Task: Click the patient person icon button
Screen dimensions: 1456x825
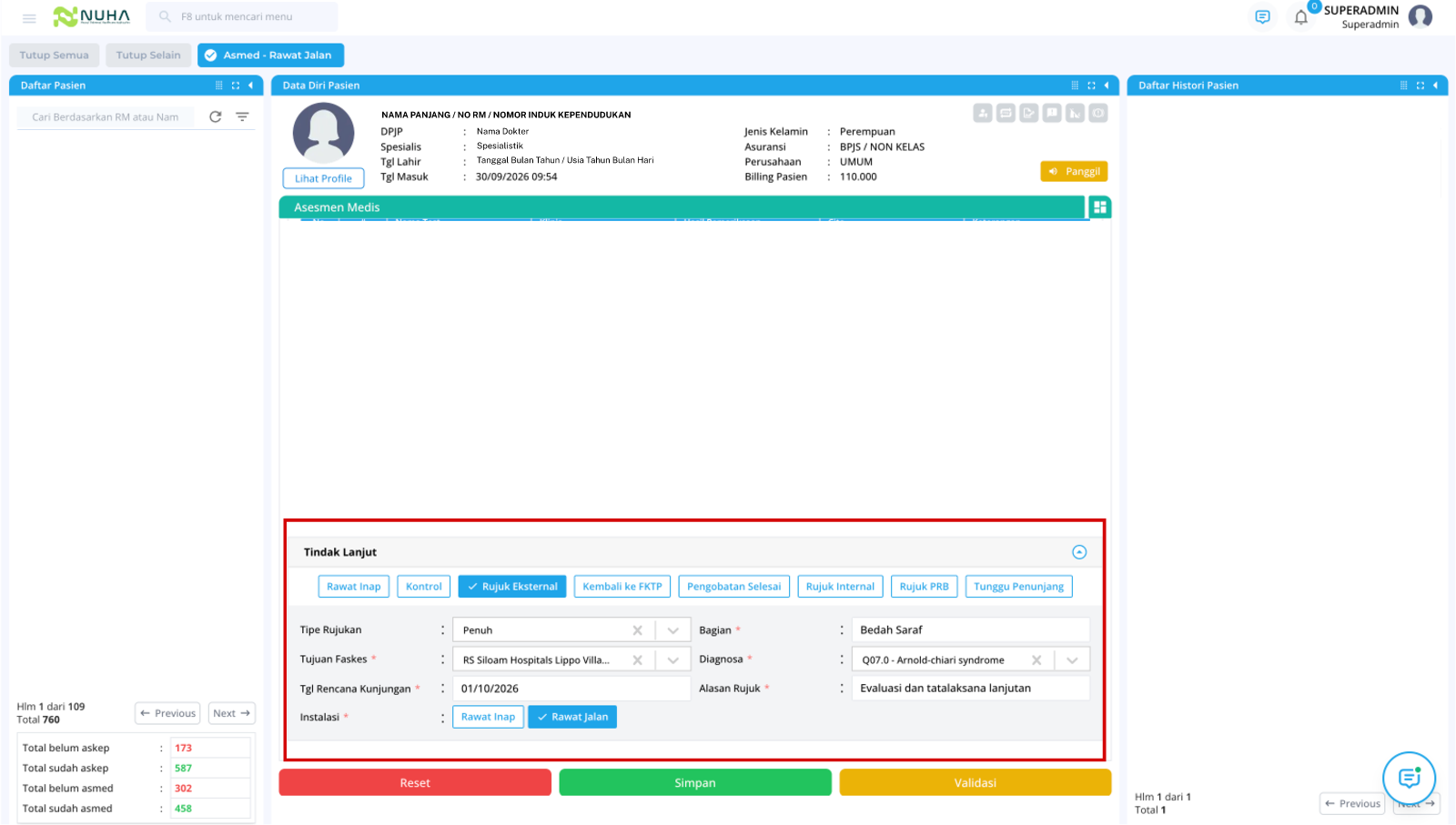Action: (x=983, y=113)
